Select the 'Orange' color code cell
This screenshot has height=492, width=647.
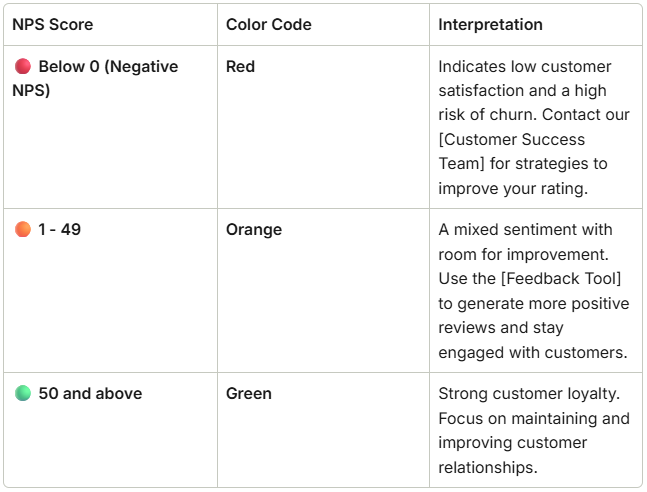coord(254,230)
